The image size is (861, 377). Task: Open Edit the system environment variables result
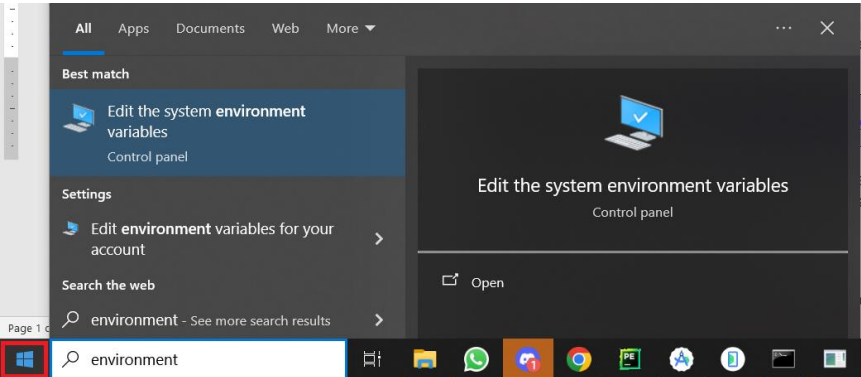pyautogui.click(x=227, y=133)
